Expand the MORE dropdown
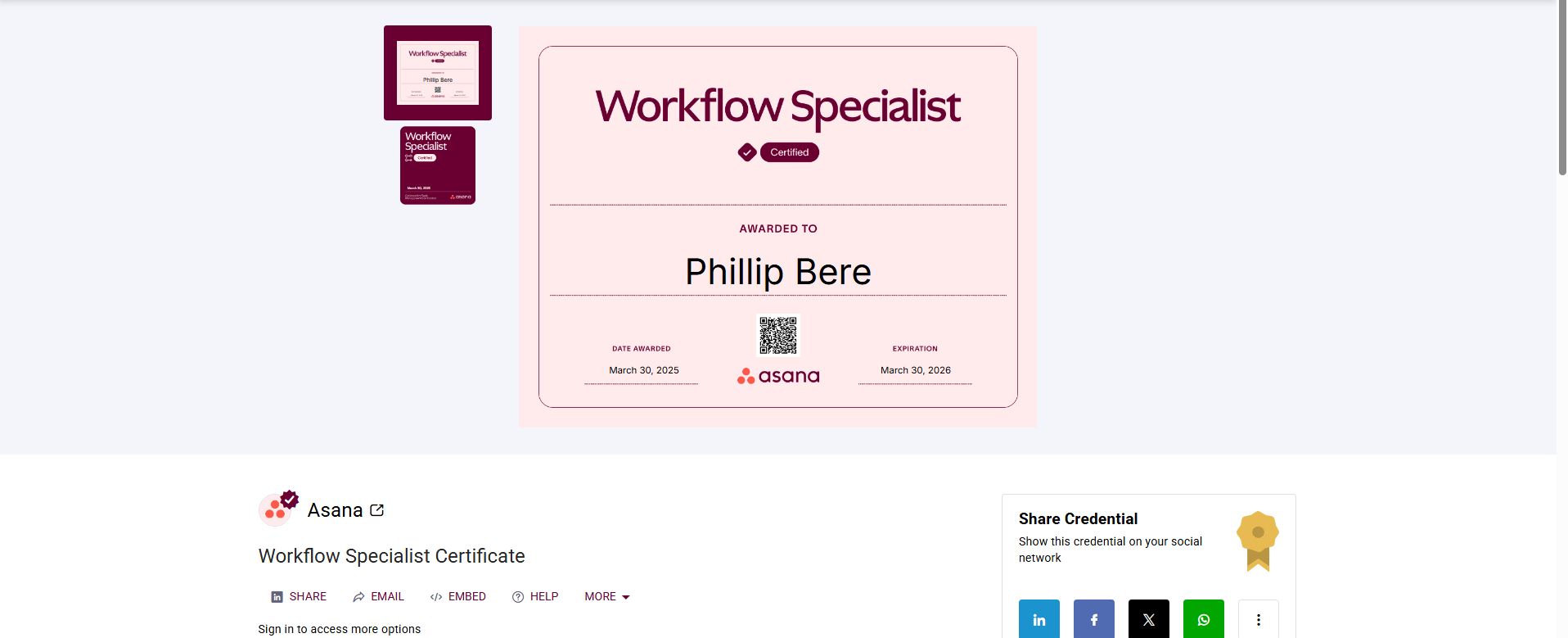The image size is (1568, 638). pyautogui.click(x=606, y=596)
